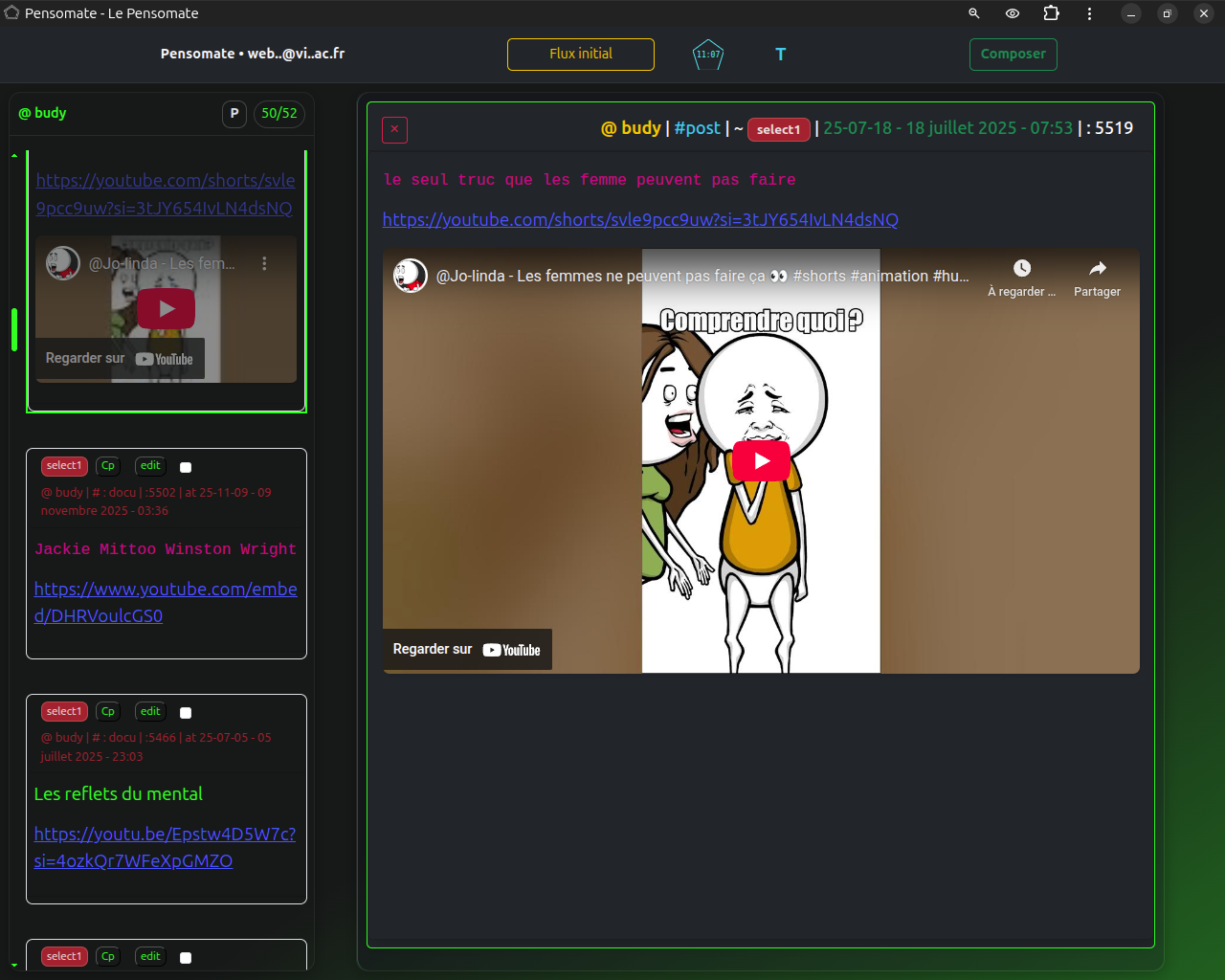Toggle the checkbox on the bottom sidebar post

point(186,957)
